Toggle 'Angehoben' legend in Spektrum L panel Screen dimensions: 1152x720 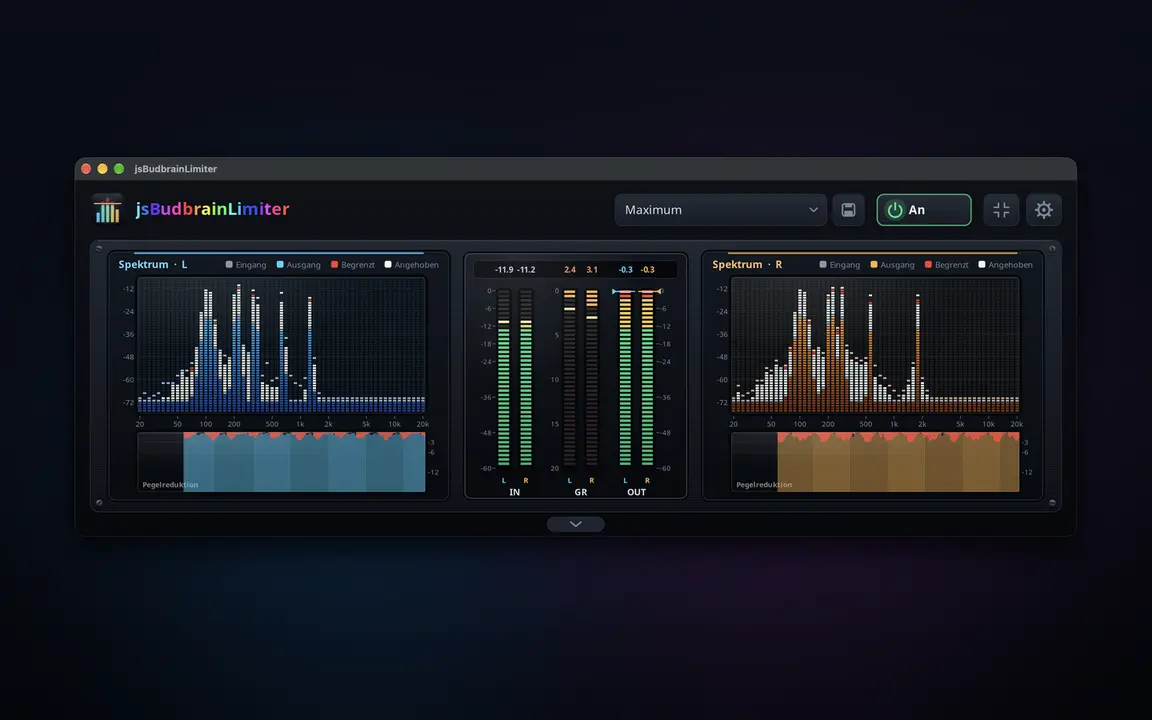tap(411, 264)
